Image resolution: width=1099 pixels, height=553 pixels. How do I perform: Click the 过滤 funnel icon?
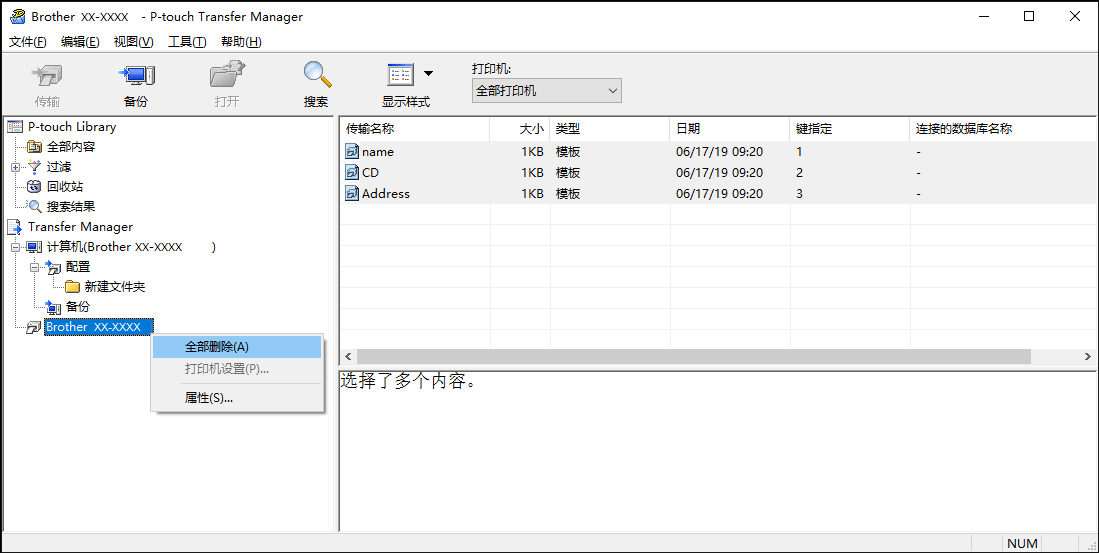coord(34,167)
